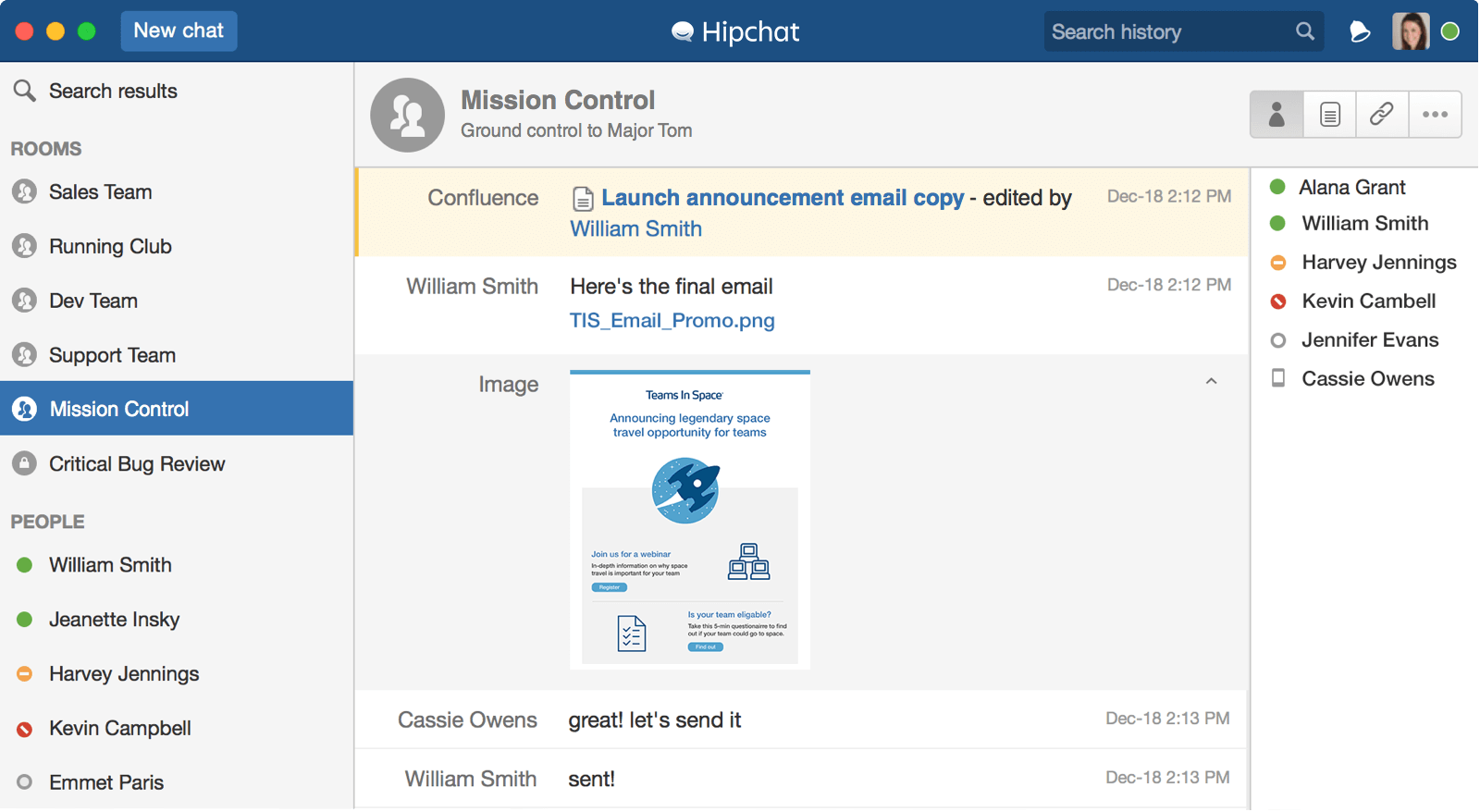Open the Running Club room
The height and width of the screenshot is (812, 1480).
point(177,246)
